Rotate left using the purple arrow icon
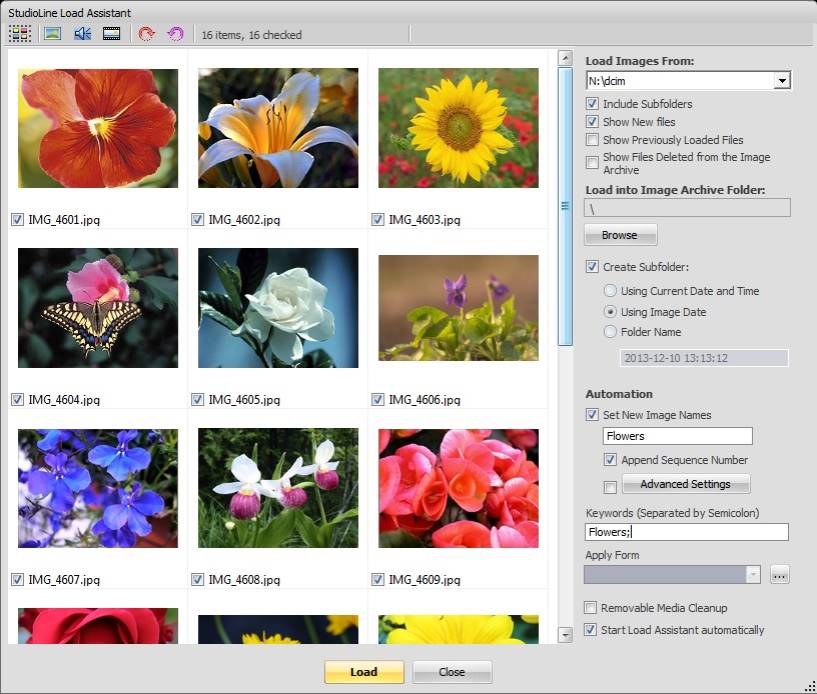 (x=175, y=34)
